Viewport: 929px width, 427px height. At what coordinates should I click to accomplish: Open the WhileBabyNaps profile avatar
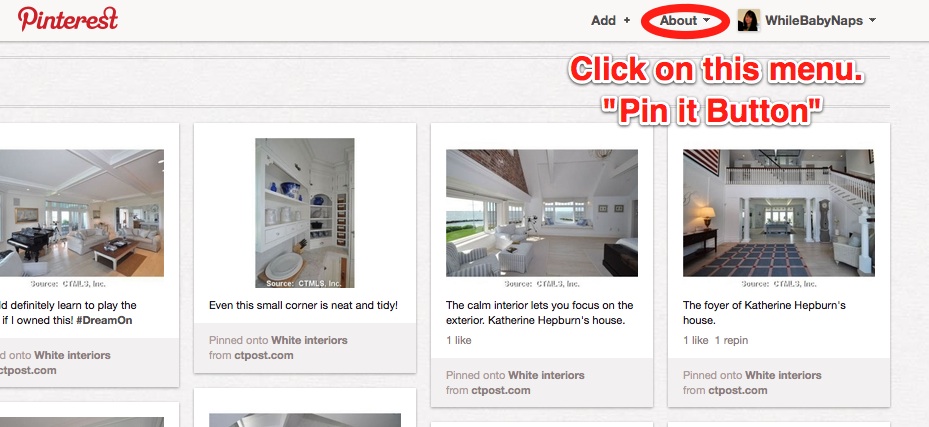[x=748, y=20]
